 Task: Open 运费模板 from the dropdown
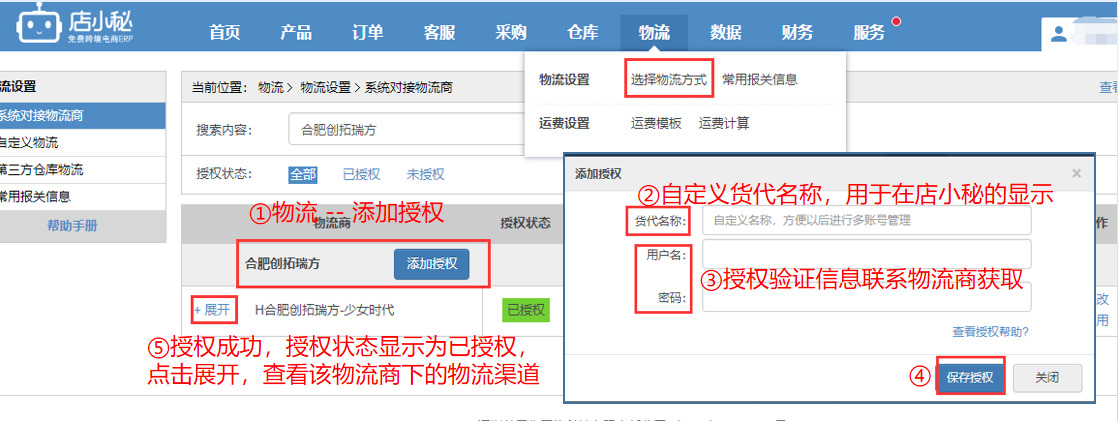[x=656, y=123]
